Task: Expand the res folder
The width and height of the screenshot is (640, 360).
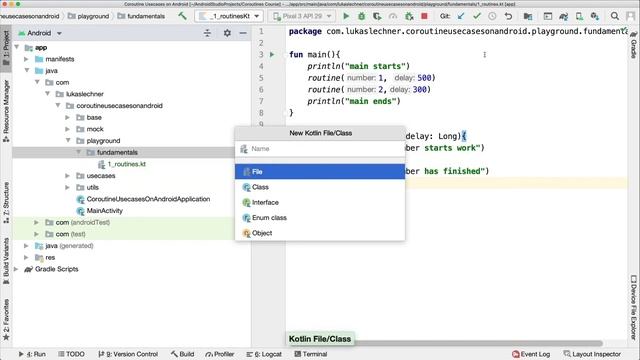Action: [27, 258]
